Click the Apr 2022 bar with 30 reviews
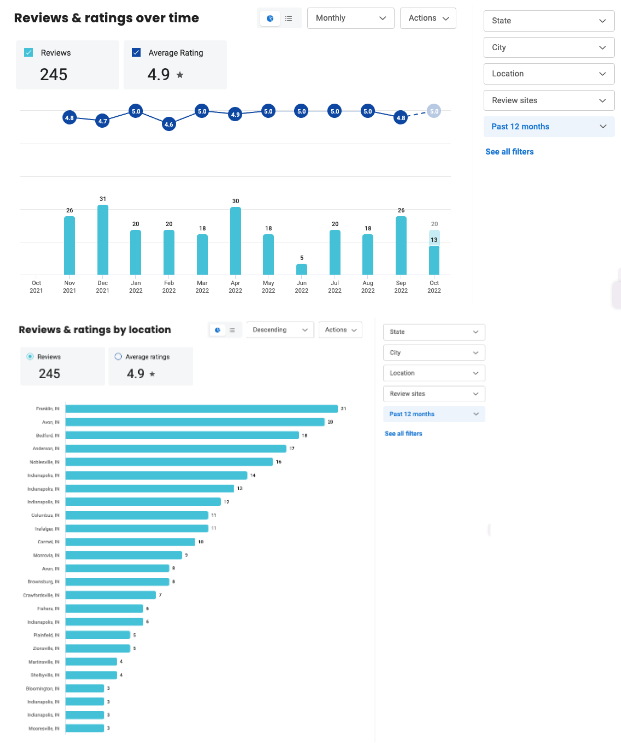Image resolution: width=621 pixels, height=743 pixels. 235,241
